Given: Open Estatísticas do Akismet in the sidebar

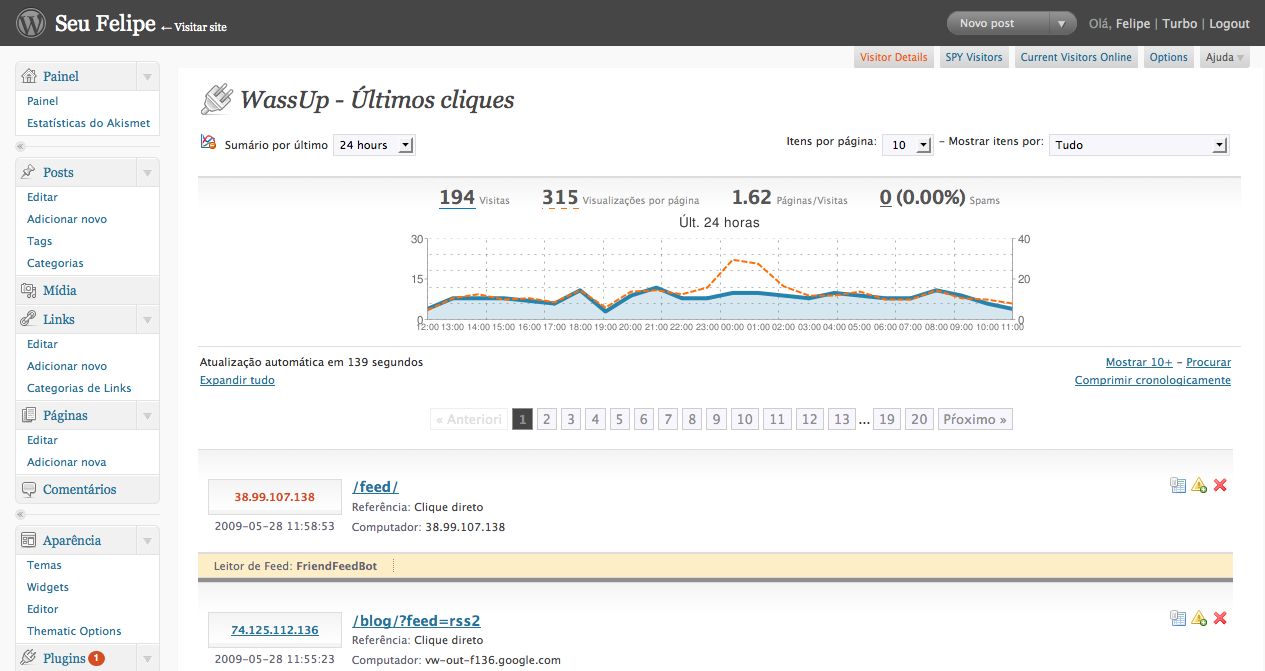Looking at the screenshot, I should tap(88, 123).
